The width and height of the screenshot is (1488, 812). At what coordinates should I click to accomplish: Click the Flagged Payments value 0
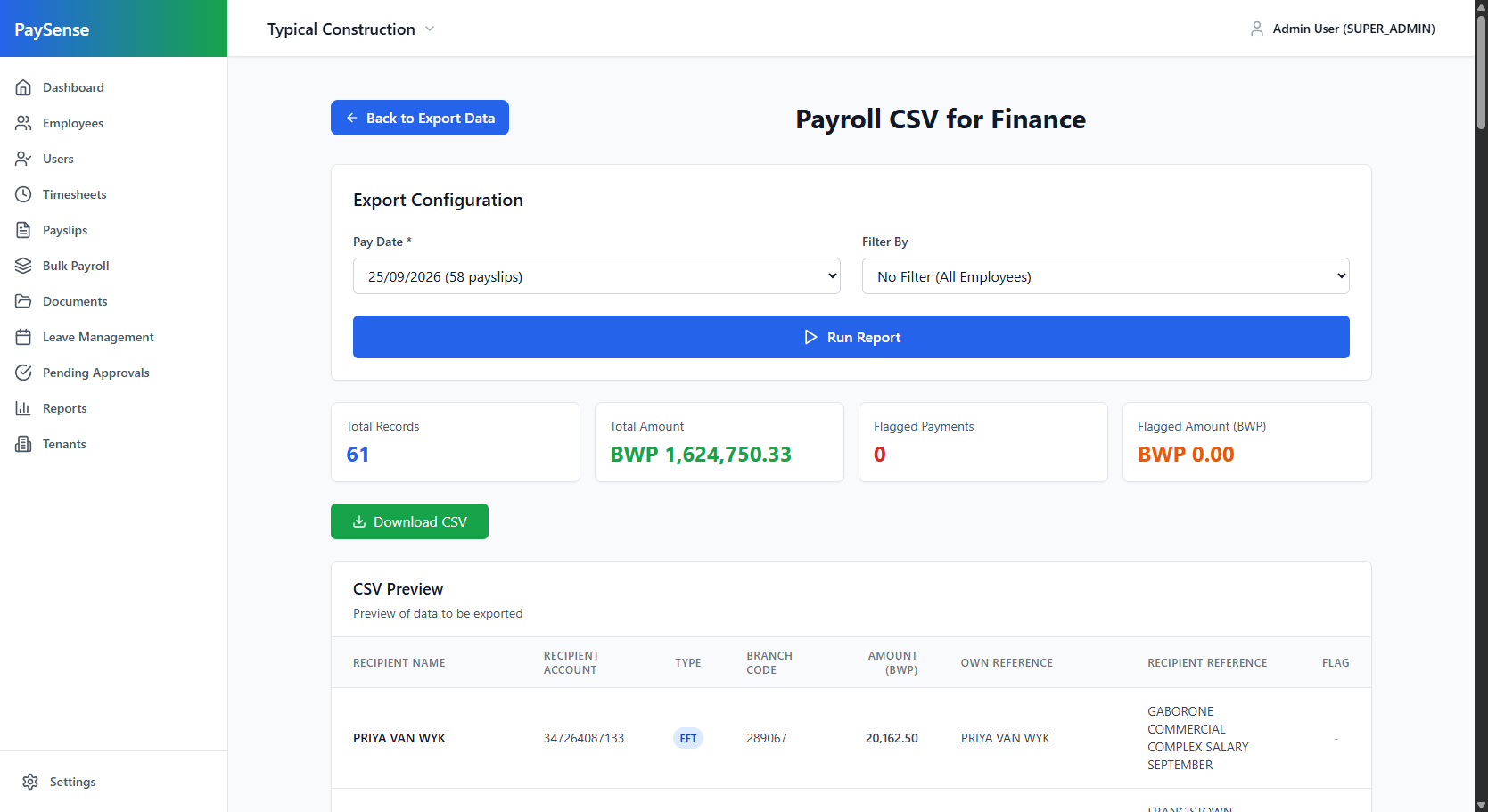tap(880, 455)
